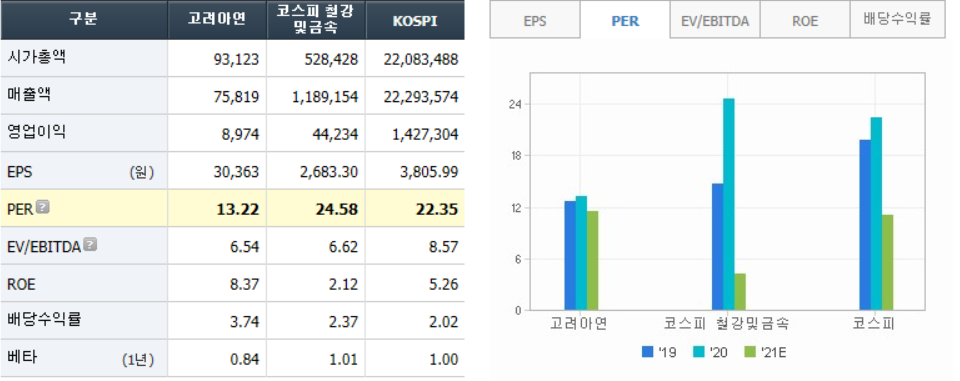Click the 2.02 dividend yield value

click(444, 322)
